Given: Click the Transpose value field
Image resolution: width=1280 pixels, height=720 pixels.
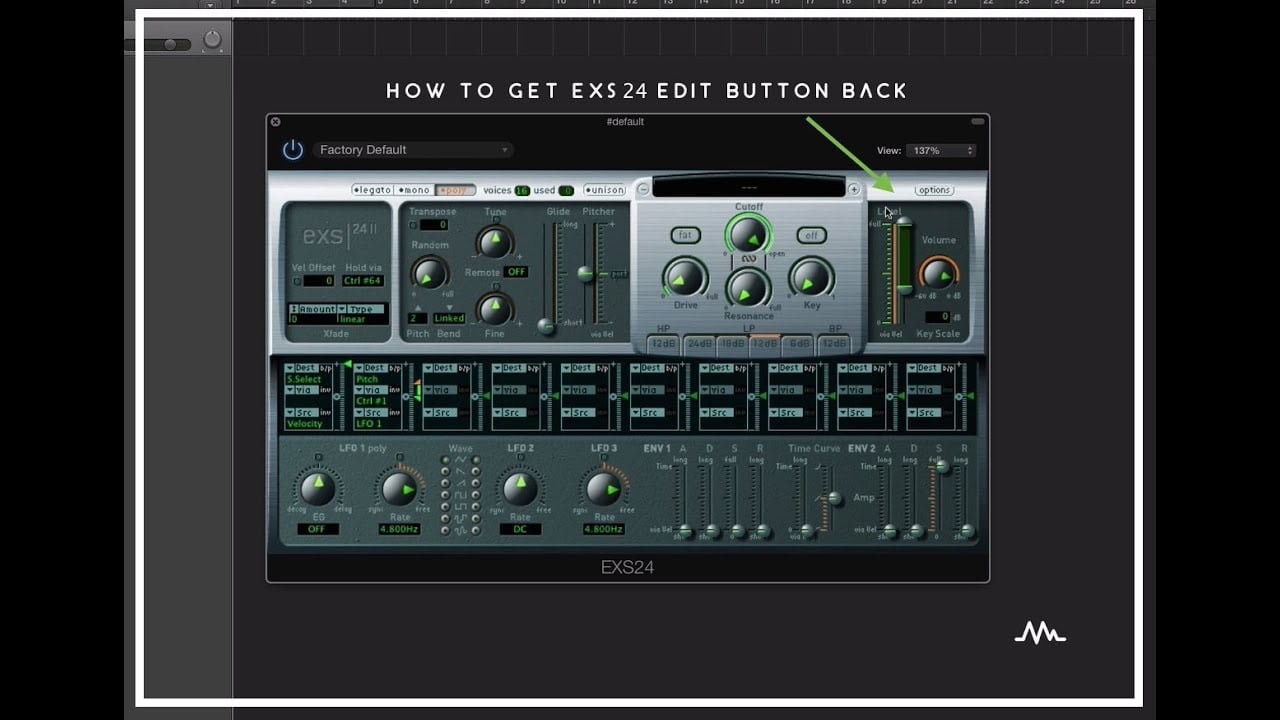Looking at the screenshot, I should point(434,225).
